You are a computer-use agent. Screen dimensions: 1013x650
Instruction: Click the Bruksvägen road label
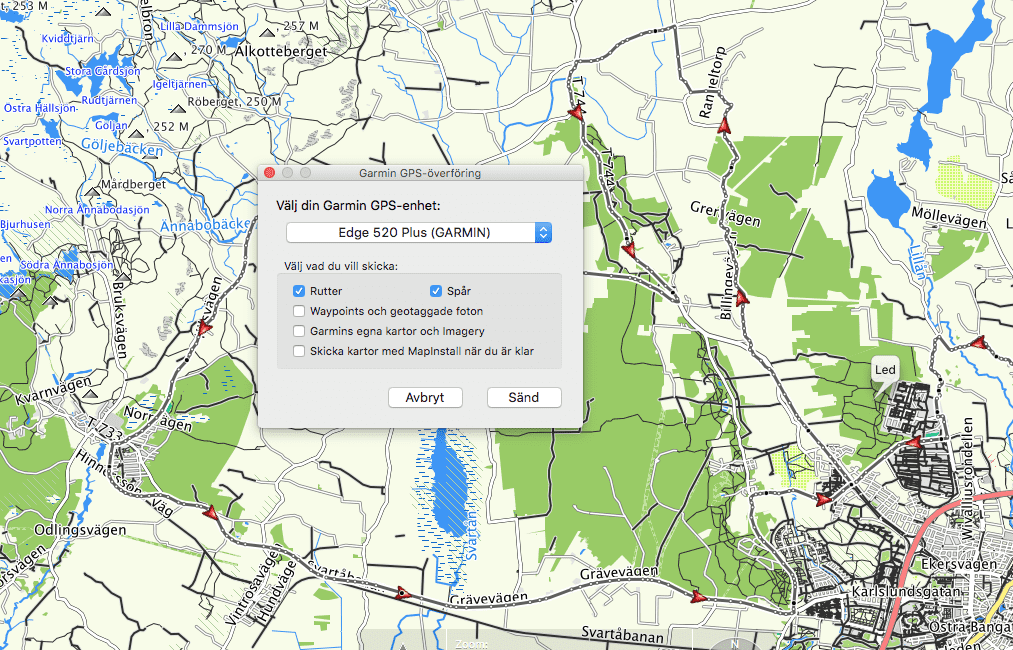(x=120, y=319)
